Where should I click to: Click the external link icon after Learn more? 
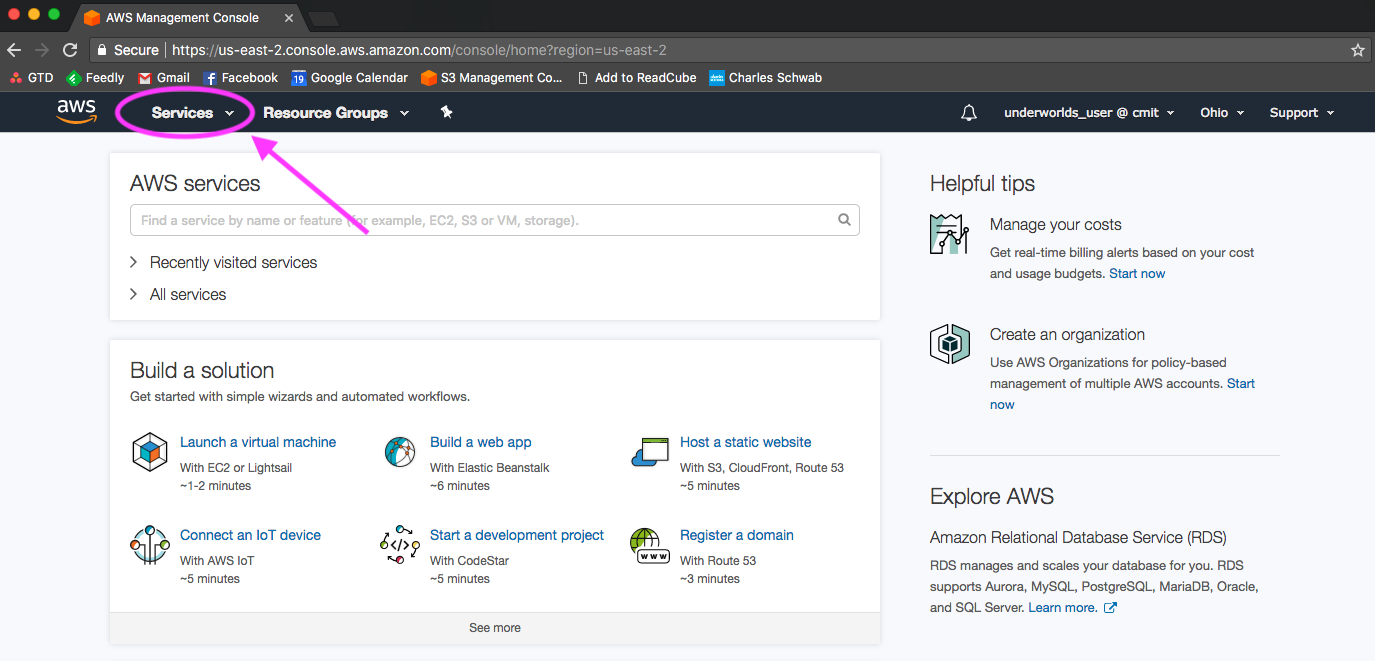click(x=1110, y=607)
